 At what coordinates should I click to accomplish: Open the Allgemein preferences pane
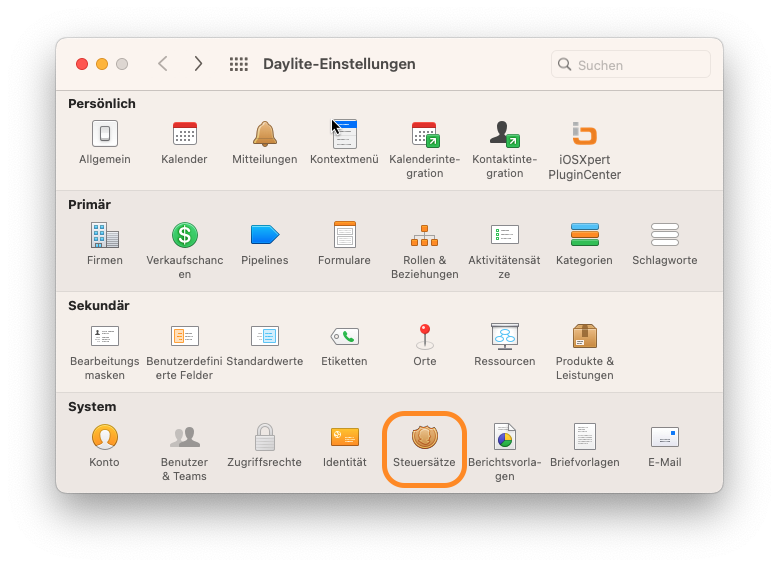[x=105, y=134]
